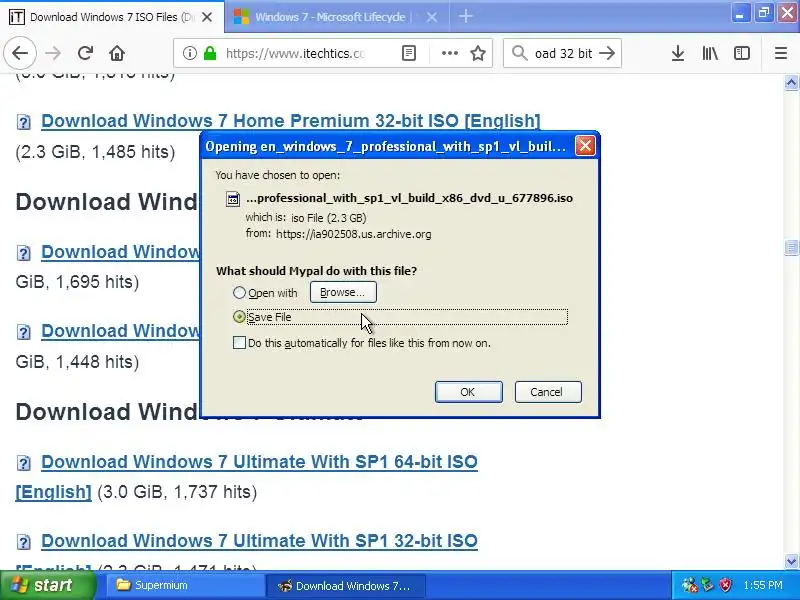This screenshot has height=600, width=800.
Task: Click the system clock showing 1:55 PM
Action: [x=763, y=585]
